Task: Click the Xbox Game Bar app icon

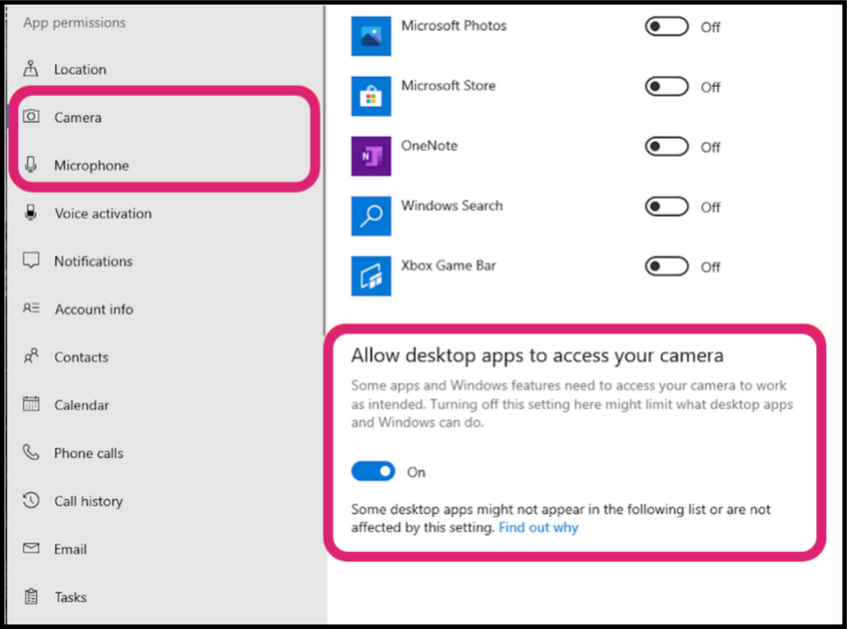Action: tap(371, 276)
